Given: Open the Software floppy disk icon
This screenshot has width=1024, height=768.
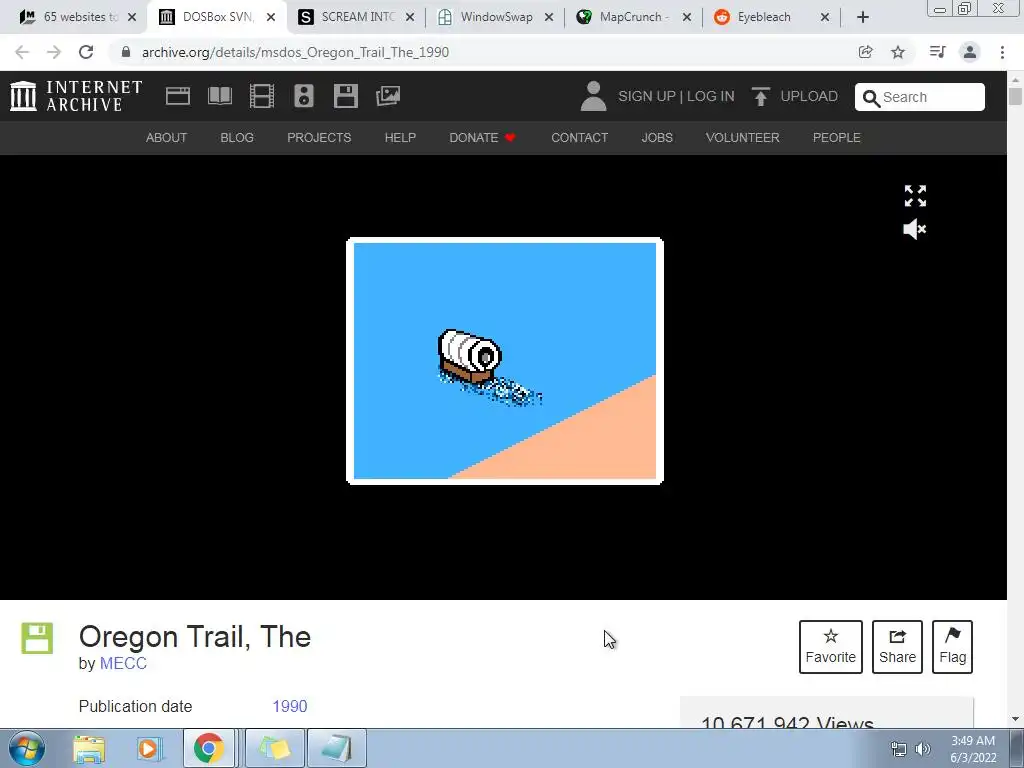Looking at the screenshot, I should [345, 96].
